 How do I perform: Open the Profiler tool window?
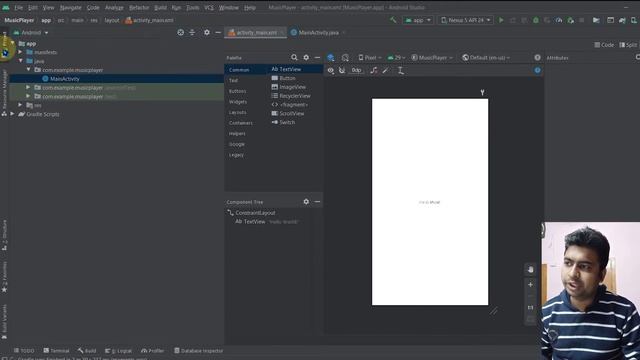coord(152,351)
